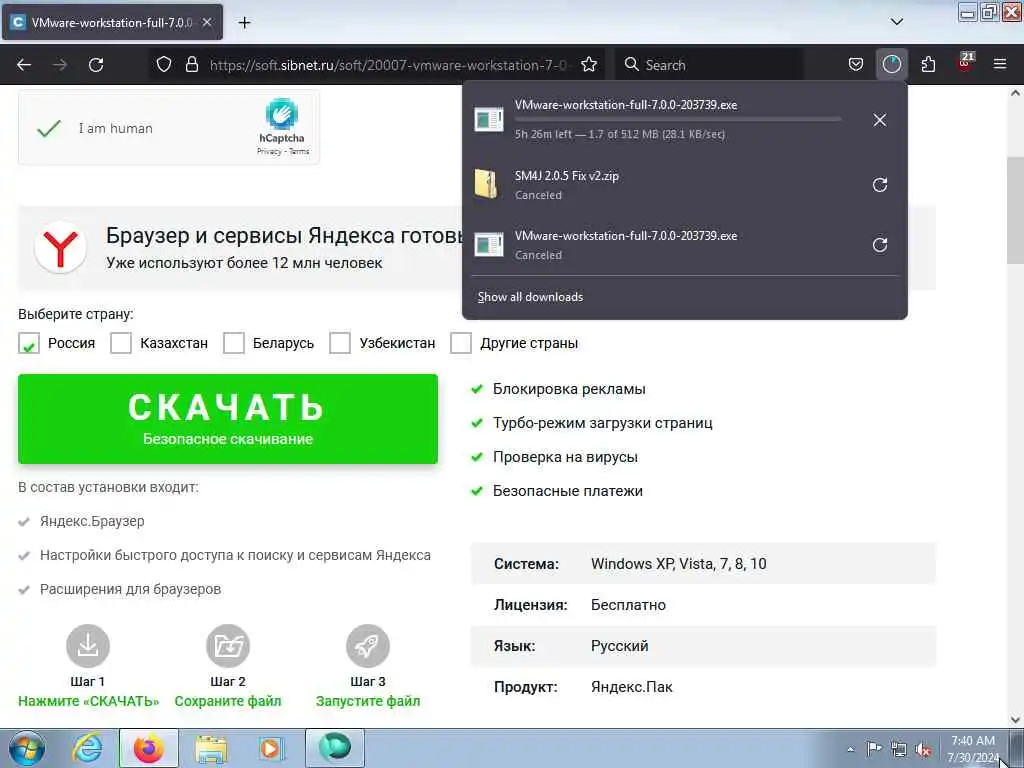Open Action Center flag tray icon
1024x768 pixels.
[874, 748]
